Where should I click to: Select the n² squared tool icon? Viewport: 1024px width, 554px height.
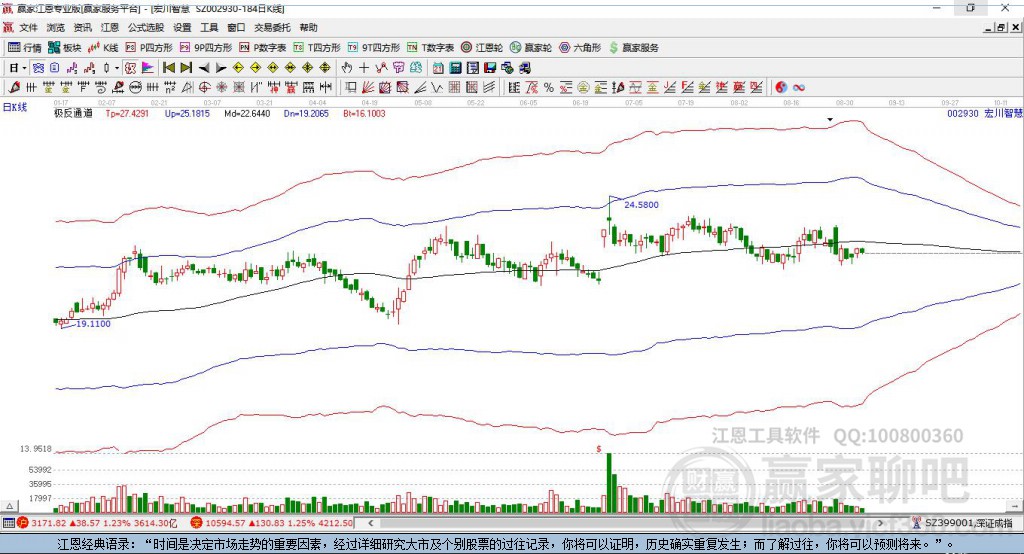(x=170, y=88)
